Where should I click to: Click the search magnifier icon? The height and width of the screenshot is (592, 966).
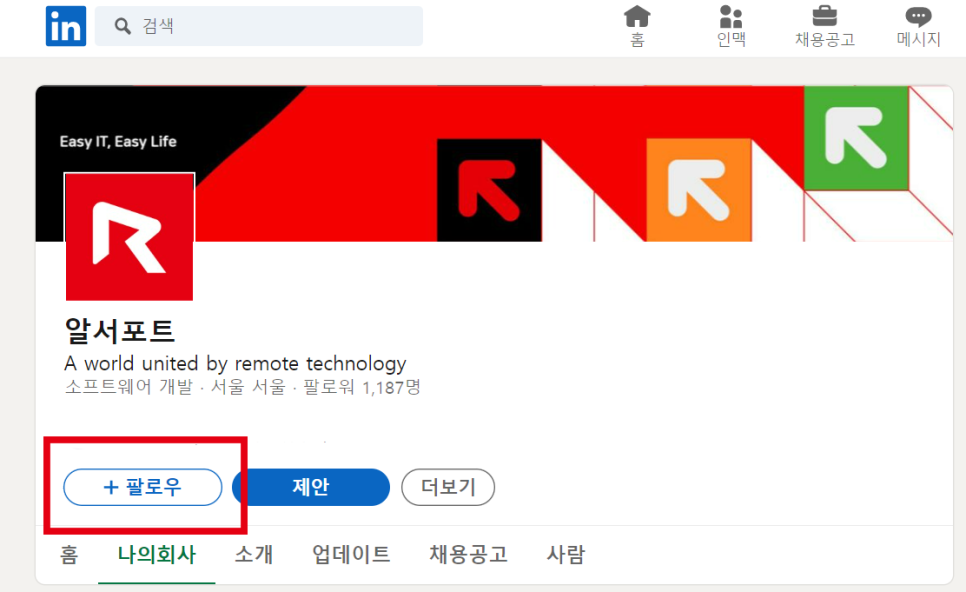tap(123, 26)
